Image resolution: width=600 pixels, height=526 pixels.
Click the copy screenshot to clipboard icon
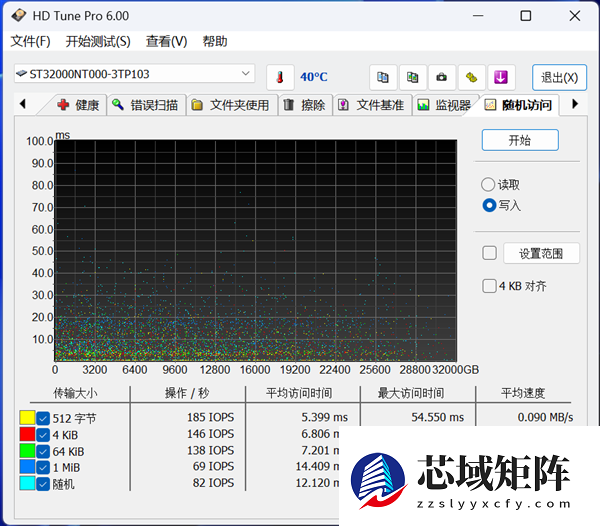click(x=412, y=77)
